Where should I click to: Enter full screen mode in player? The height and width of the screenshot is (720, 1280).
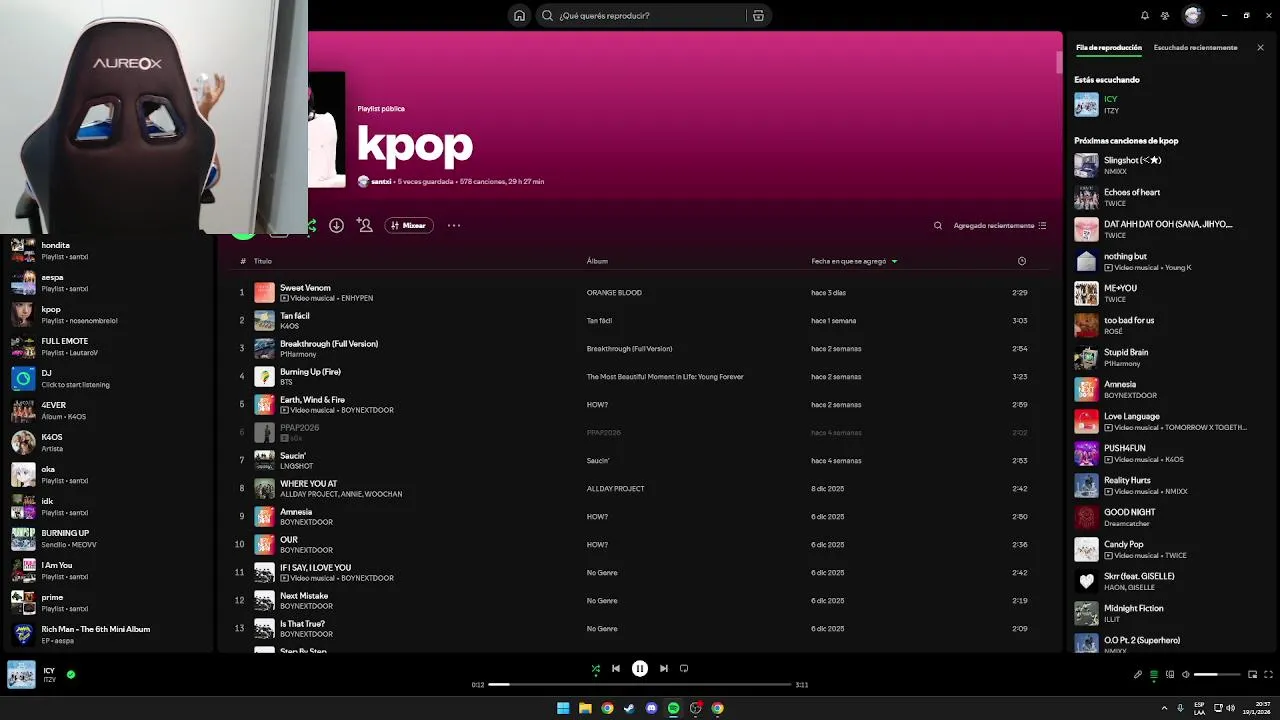point(1268,674)
